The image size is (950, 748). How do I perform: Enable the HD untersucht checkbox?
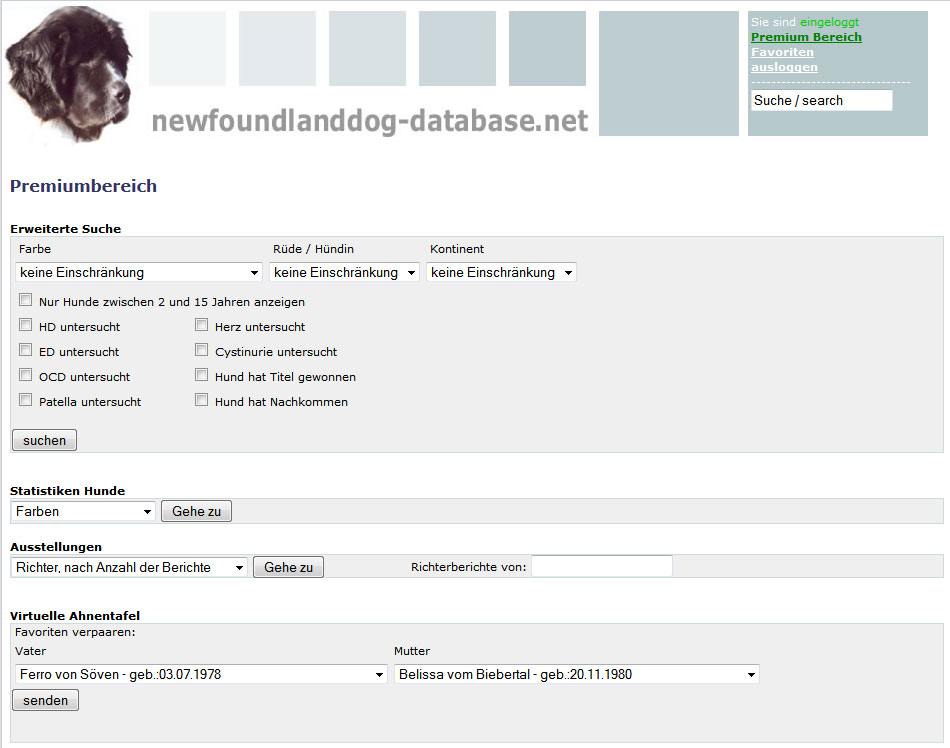tap(25, 325)
